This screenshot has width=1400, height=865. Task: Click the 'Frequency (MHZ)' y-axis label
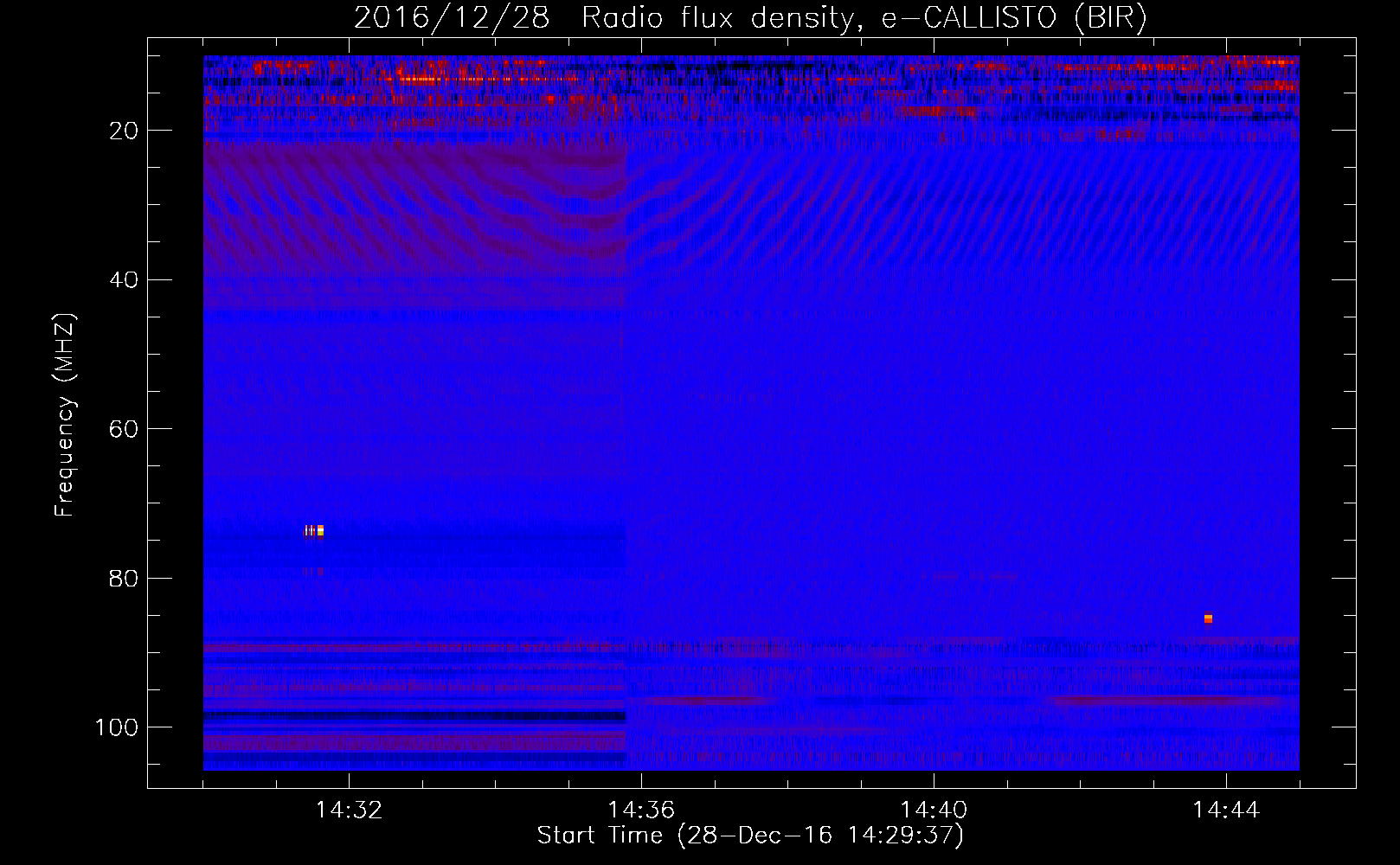click(x=65, y=415)
